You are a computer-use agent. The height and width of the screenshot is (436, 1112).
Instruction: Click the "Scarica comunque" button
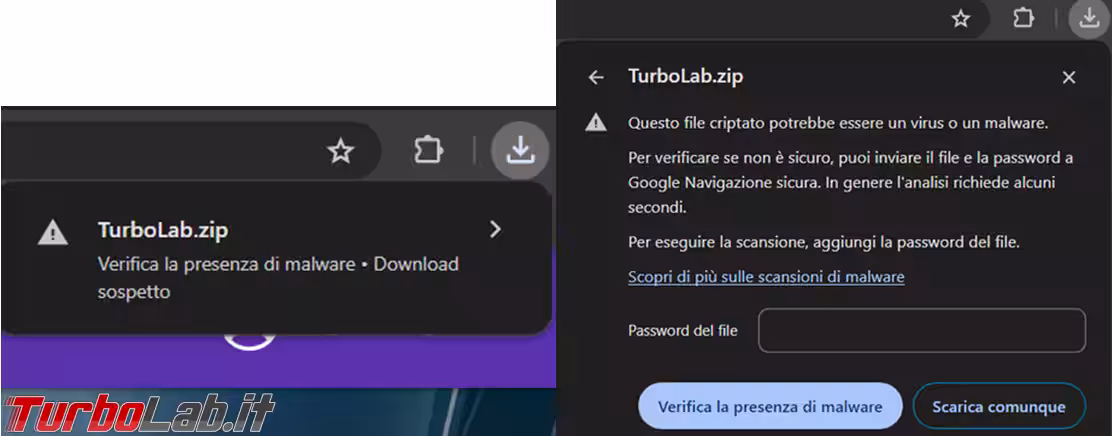click(x=998, y=407)
